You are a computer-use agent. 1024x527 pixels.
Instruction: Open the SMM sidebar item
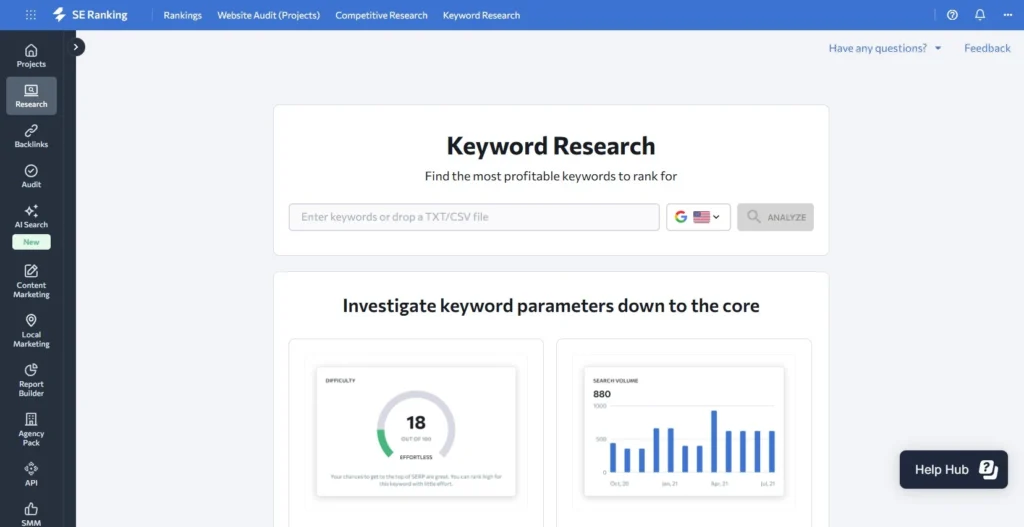tap(31, 513)
